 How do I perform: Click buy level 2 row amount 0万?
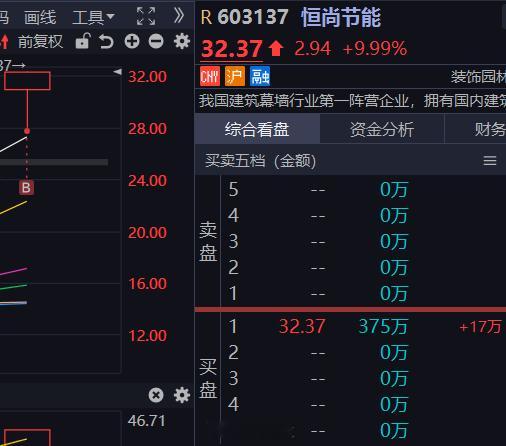point(394,353)
